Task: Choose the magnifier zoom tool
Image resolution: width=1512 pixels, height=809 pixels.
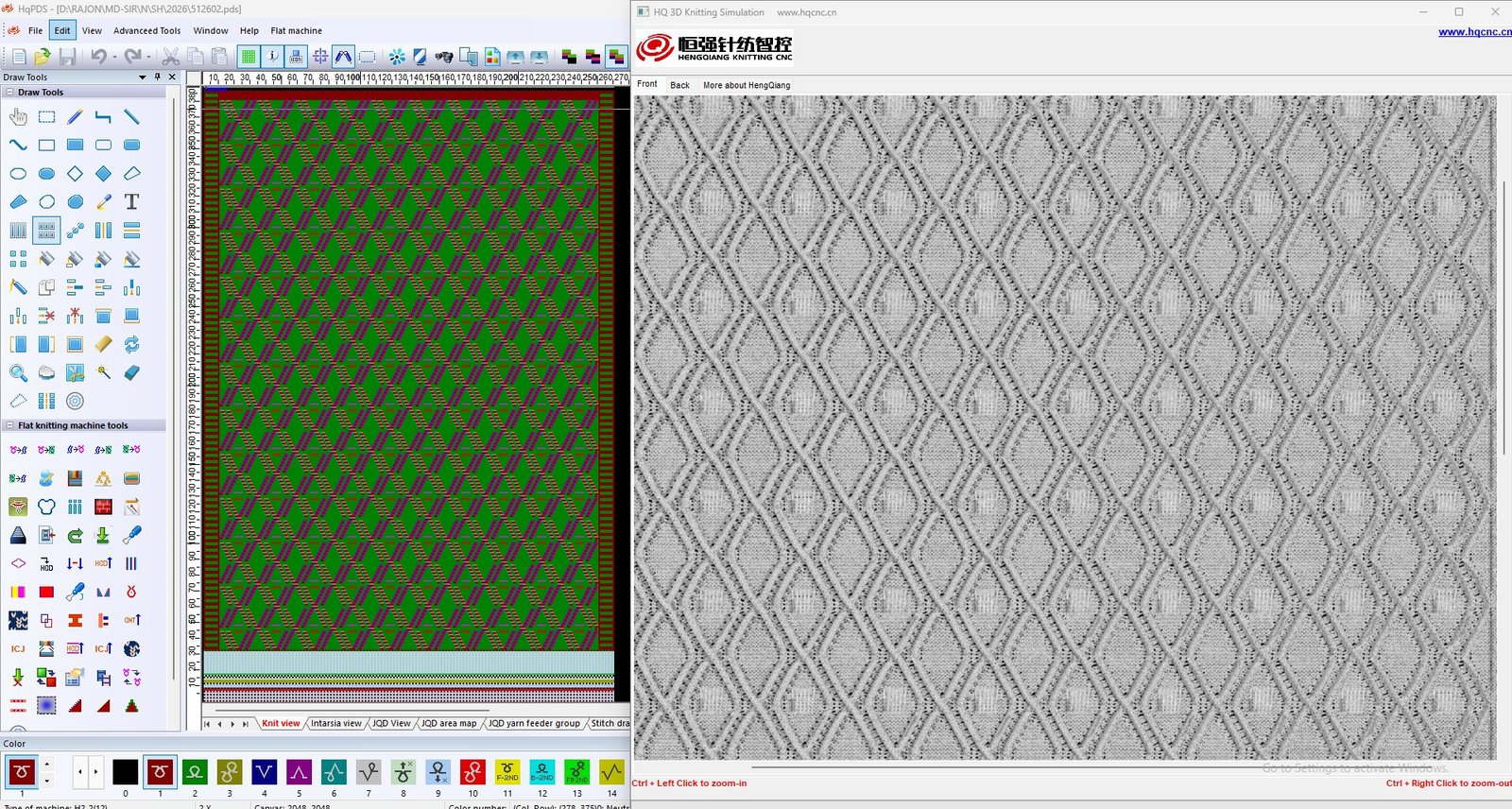Action: coord(18,372)
